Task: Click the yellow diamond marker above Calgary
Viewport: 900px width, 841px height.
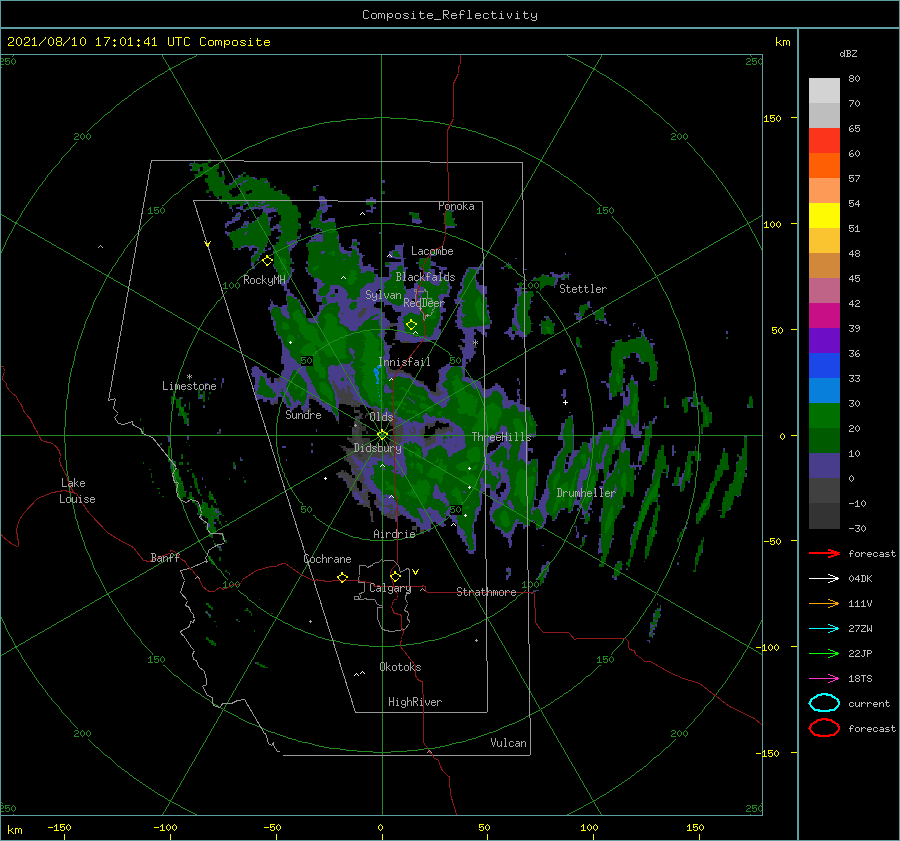Action: click(x=395, y=576)
